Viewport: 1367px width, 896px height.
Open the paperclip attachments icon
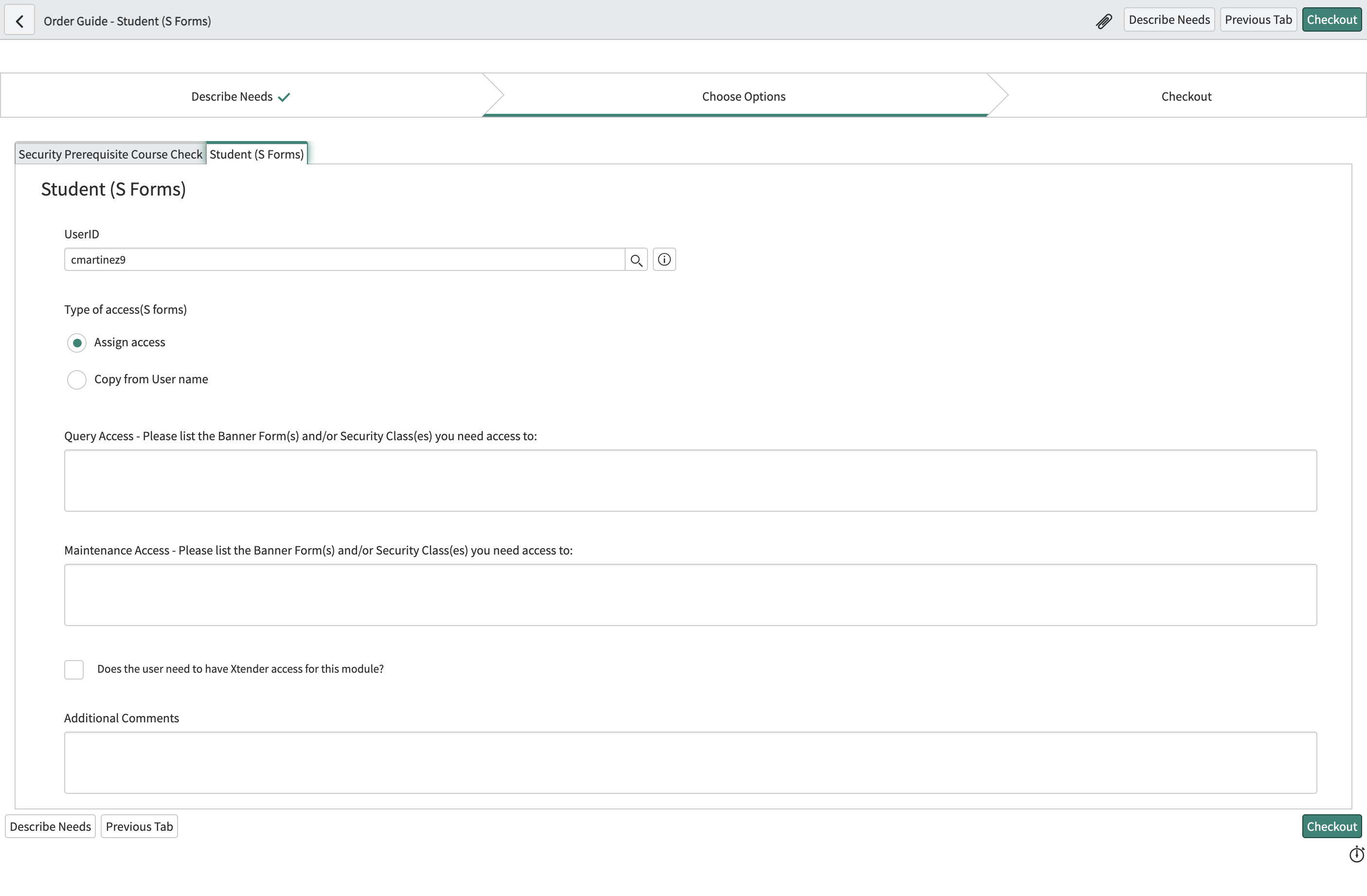tap(1103, 21)
